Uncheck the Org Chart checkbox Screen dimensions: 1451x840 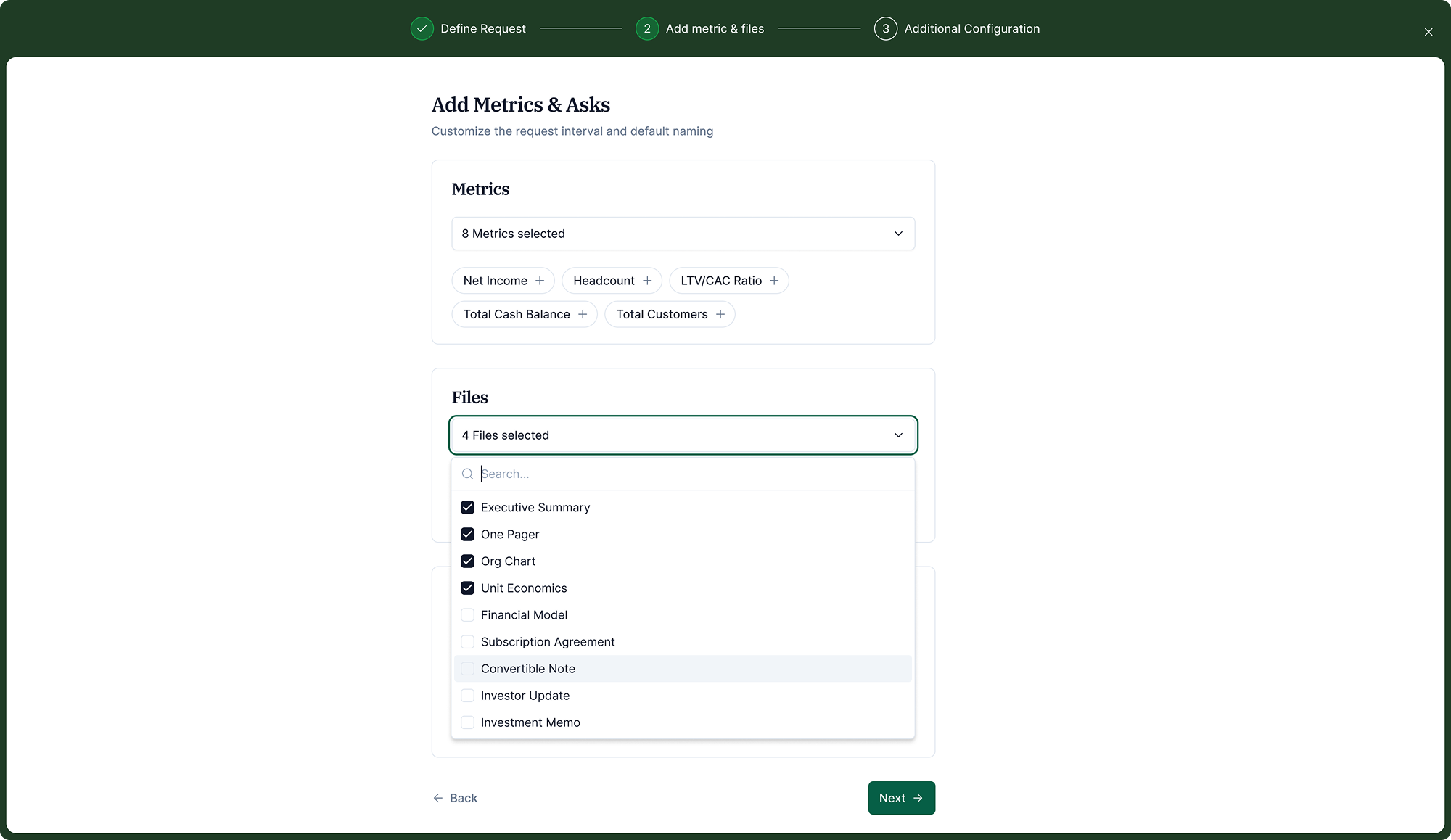[x=468, y=561]
